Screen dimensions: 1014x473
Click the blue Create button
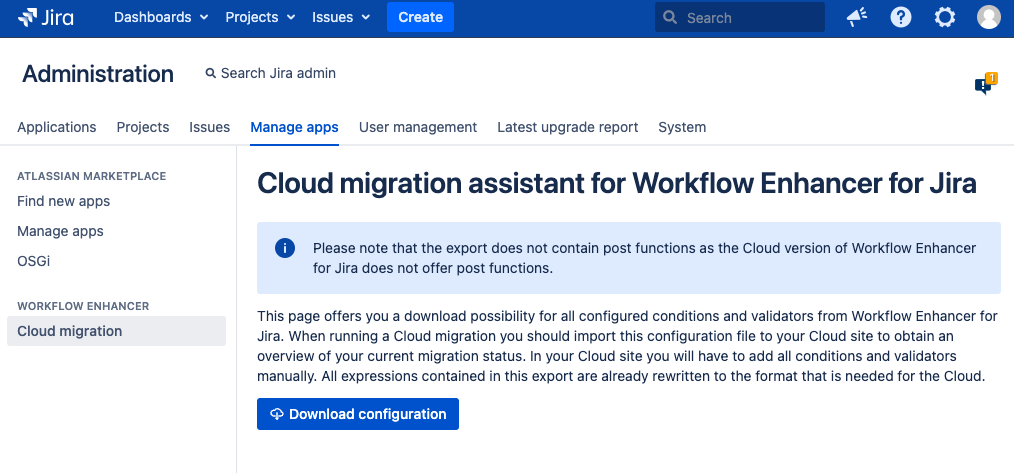click(x=420, y=17)
